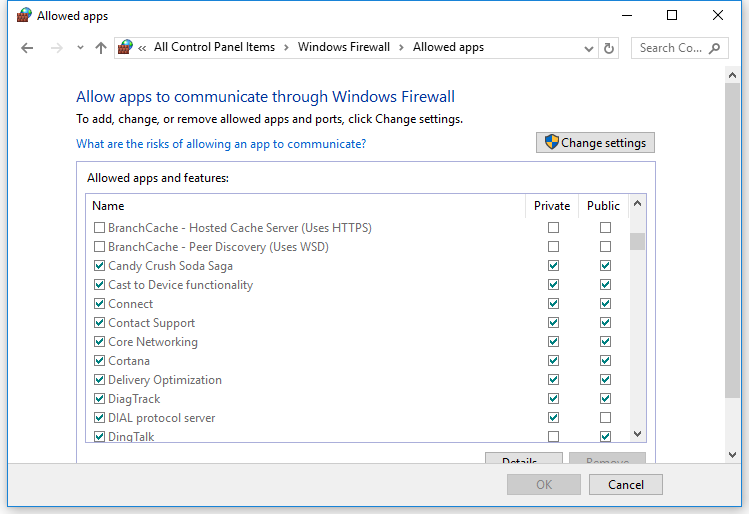This screenshot has height=514, width=749.
Task: Toggle BranchCache Hosted Cache Server checkbox
Action: coord(99,227)
